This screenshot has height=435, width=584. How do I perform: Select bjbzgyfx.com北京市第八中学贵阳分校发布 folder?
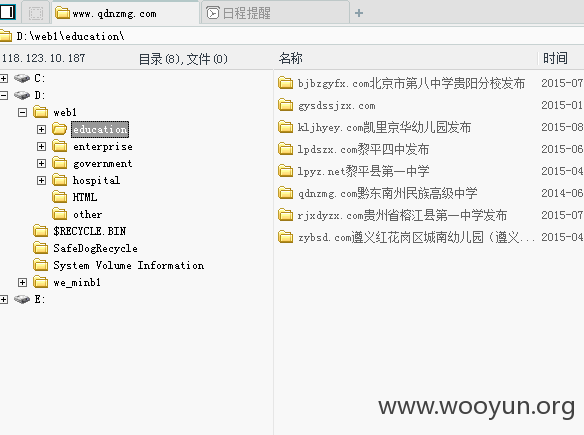click(412, 83)
